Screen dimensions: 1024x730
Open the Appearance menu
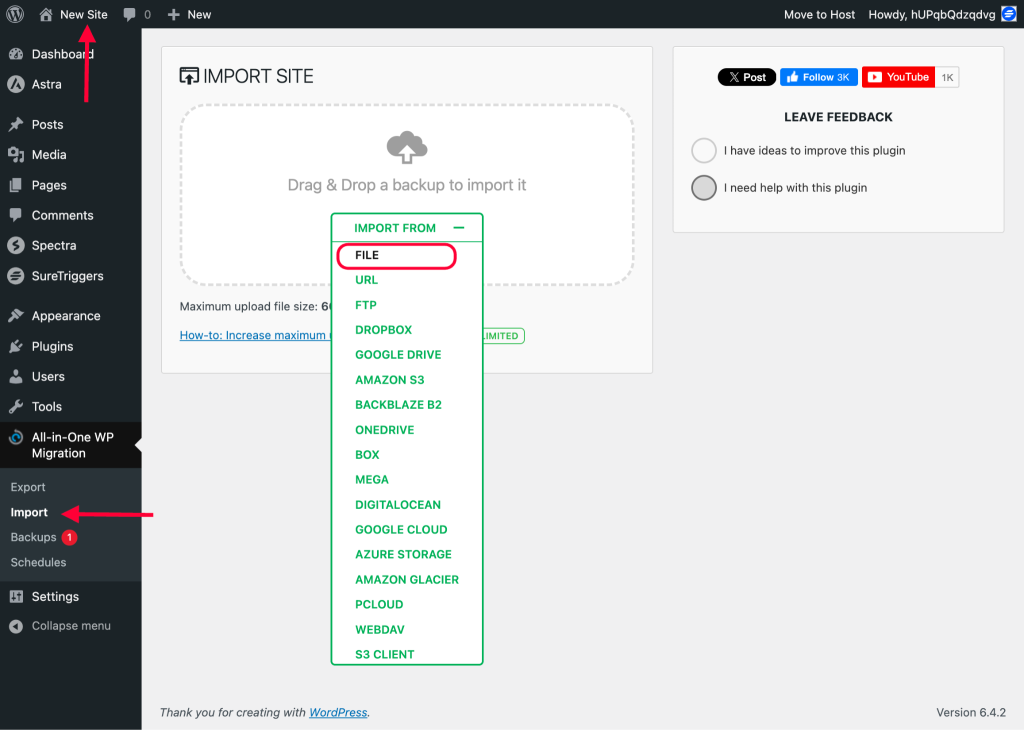(x=65, y=315)
